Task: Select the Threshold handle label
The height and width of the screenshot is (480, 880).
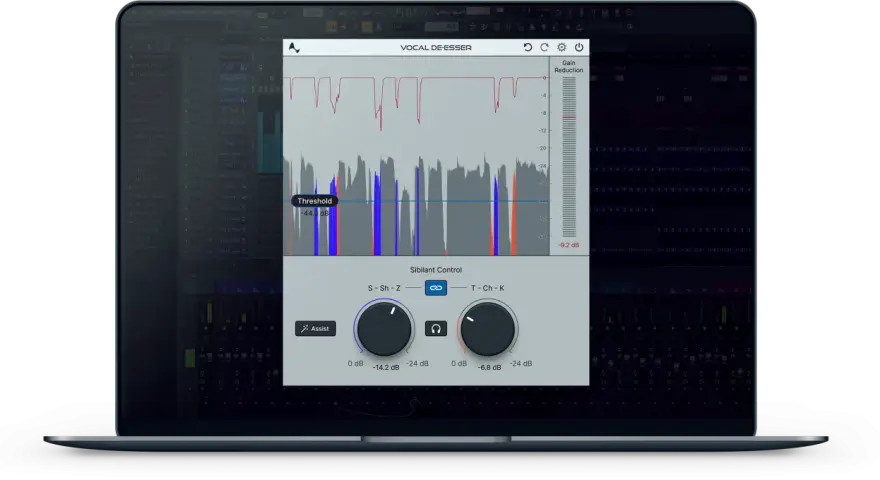Action: 314,201
